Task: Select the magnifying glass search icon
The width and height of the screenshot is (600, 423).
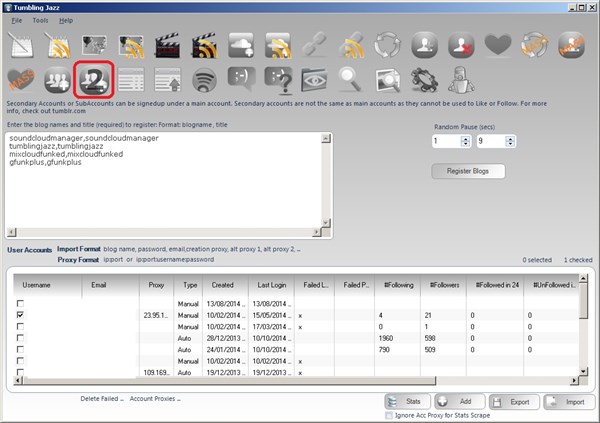Action: click(351, 80)
